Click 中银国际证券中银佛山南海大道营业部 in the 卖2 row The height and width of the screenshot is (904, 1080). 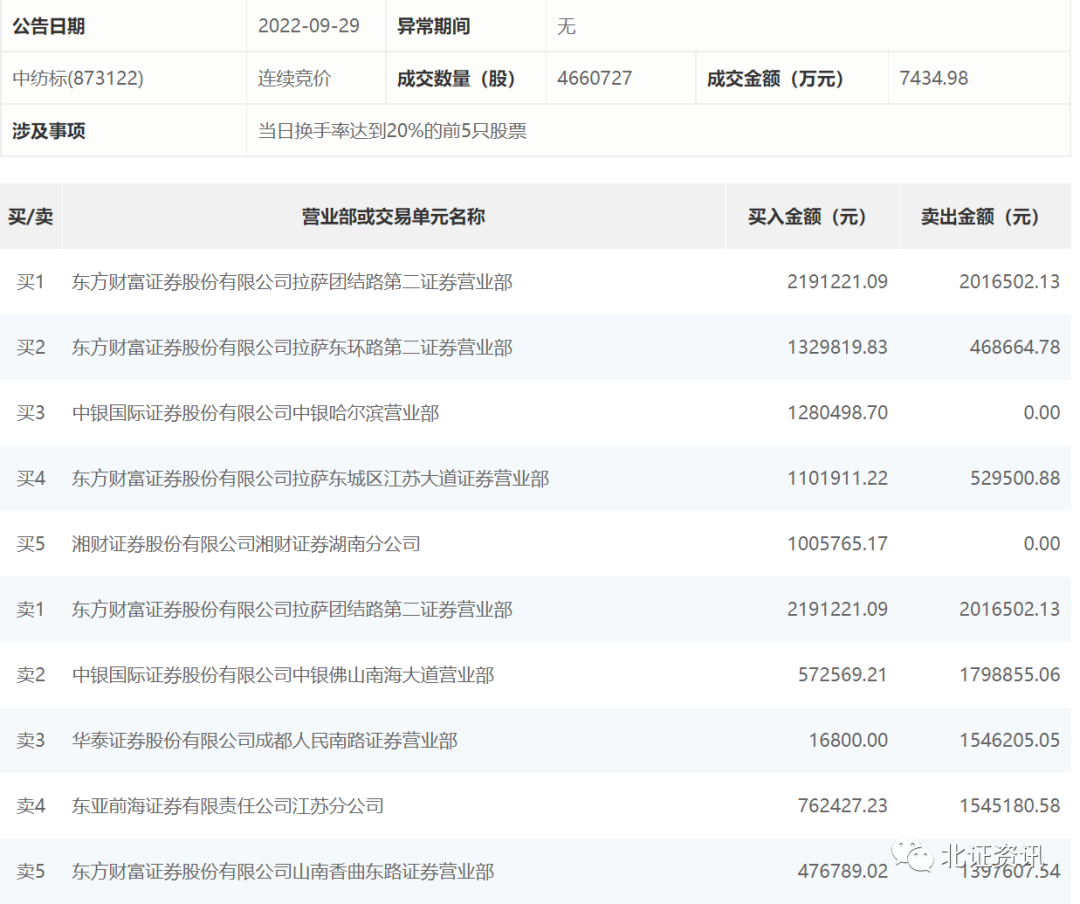(x=283, y=676)
